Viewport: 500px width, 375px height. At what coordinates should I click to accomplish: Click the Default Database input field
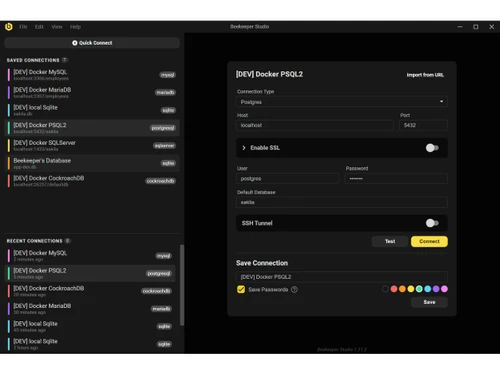pyautogui.click(x=342, y=202)
